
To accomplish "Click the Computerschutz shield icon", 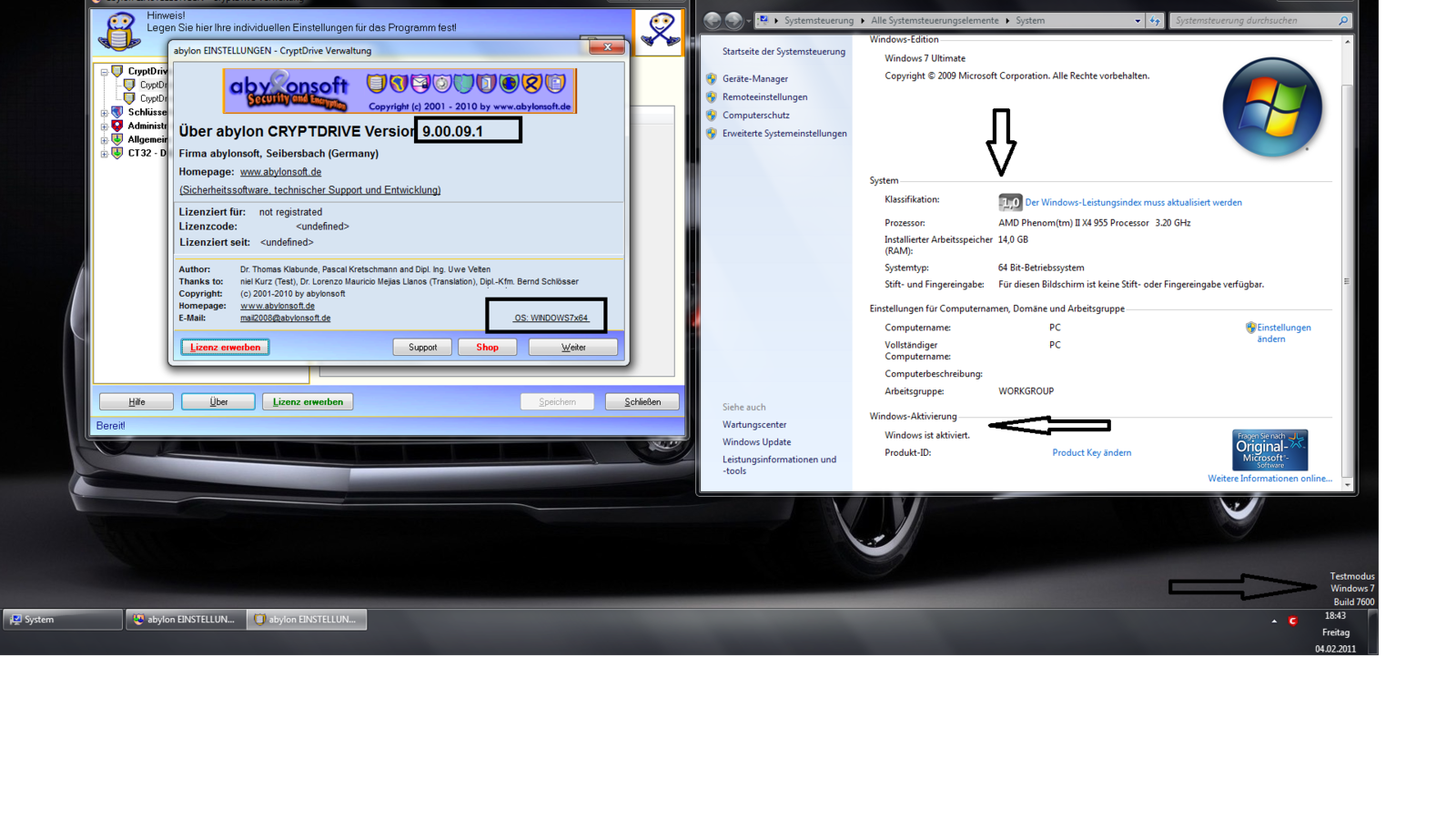I will (712, 116).
